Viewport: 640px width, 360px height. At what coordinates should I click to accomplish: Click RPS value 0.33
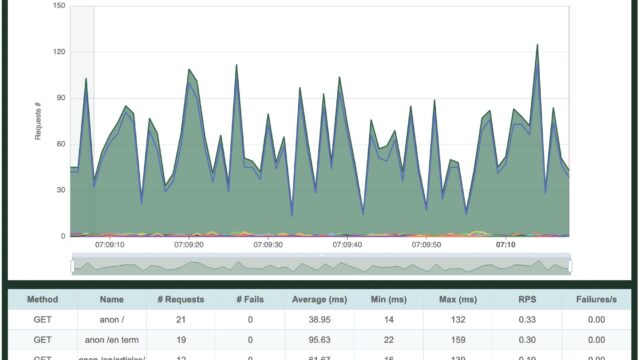(x=527, y=320)
